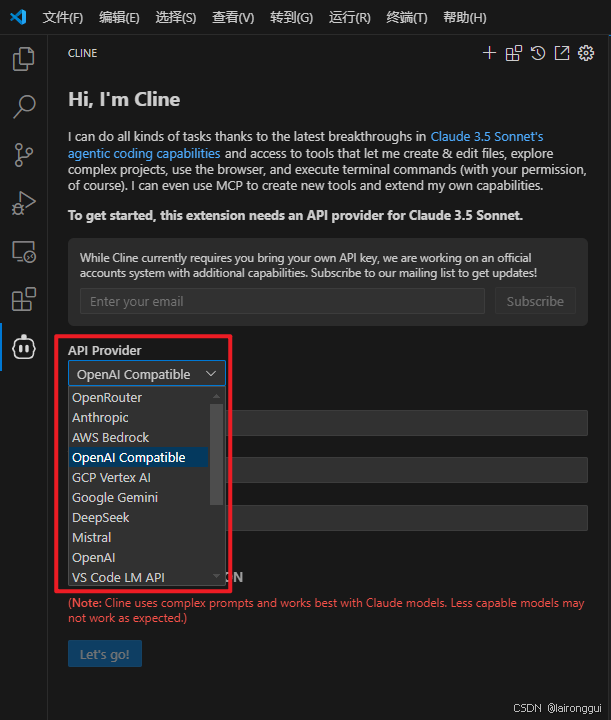This screenshot has height=720, width=611.
Task: Click the VS Code logo icon
Action: pyautogui.click(x=18, y=17)
